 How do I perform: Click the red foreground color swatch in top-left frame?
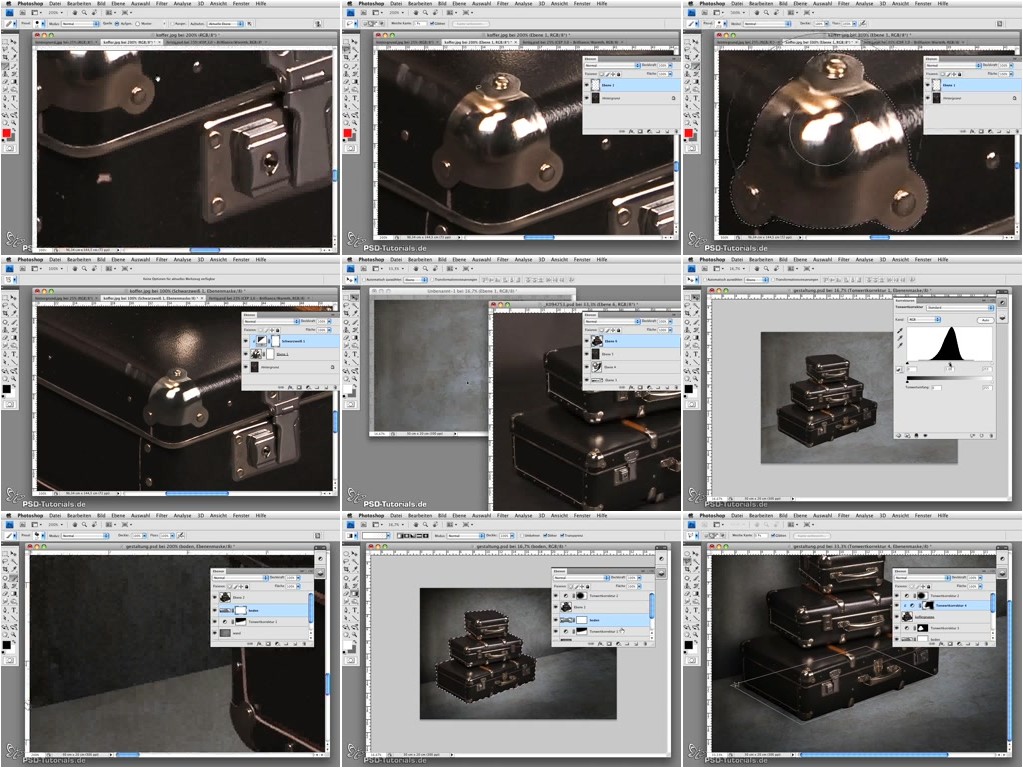tap(7, 132)
